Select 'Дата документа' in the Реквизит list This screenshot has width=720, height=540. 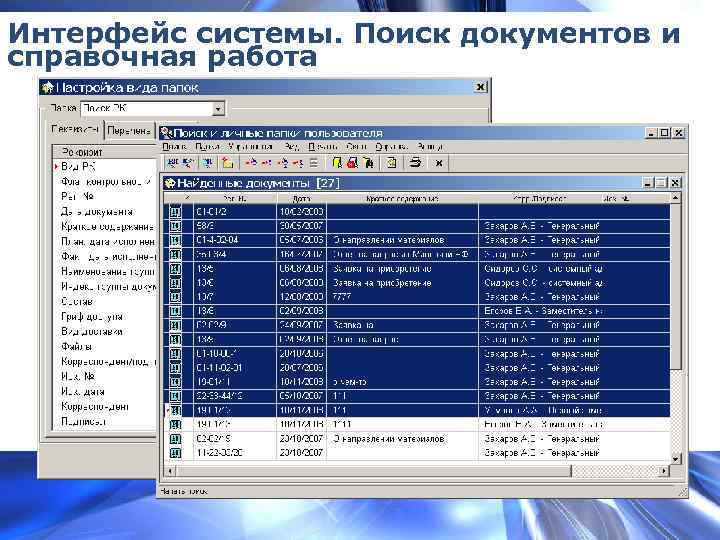coord(97,212)
